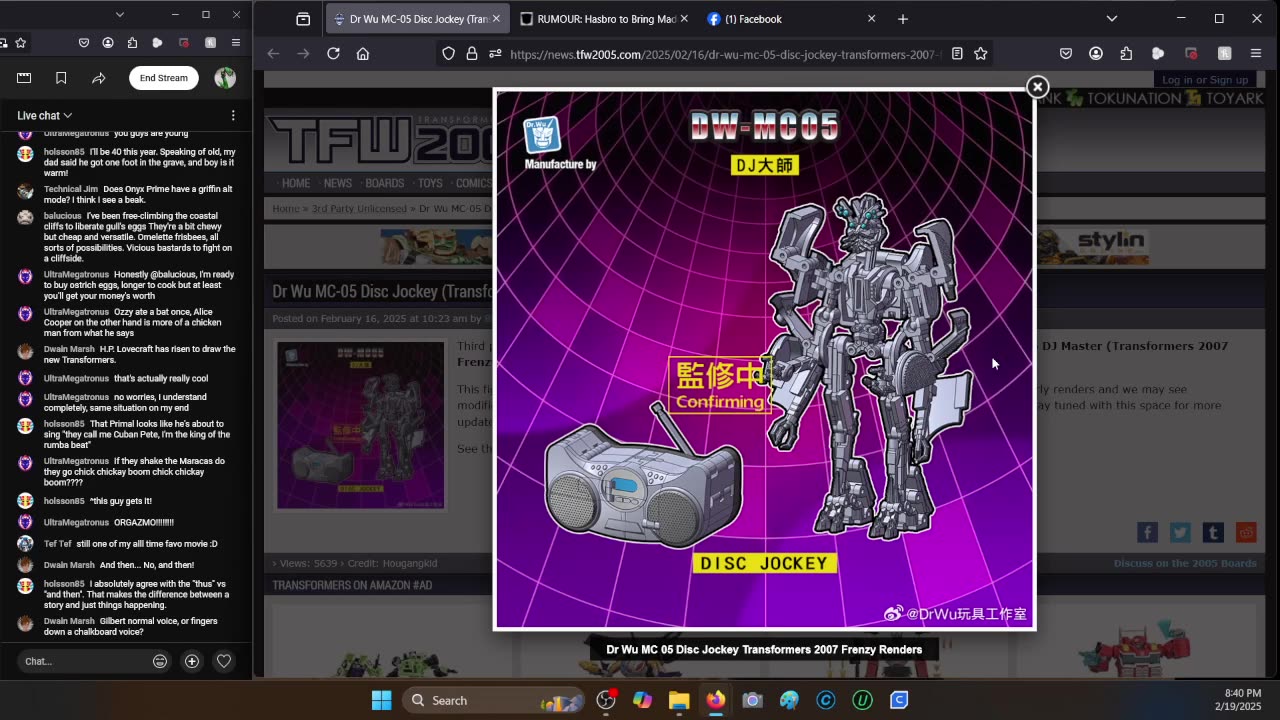Share article on Twitter
The image size is (1280, 720).
(1180, 533)
